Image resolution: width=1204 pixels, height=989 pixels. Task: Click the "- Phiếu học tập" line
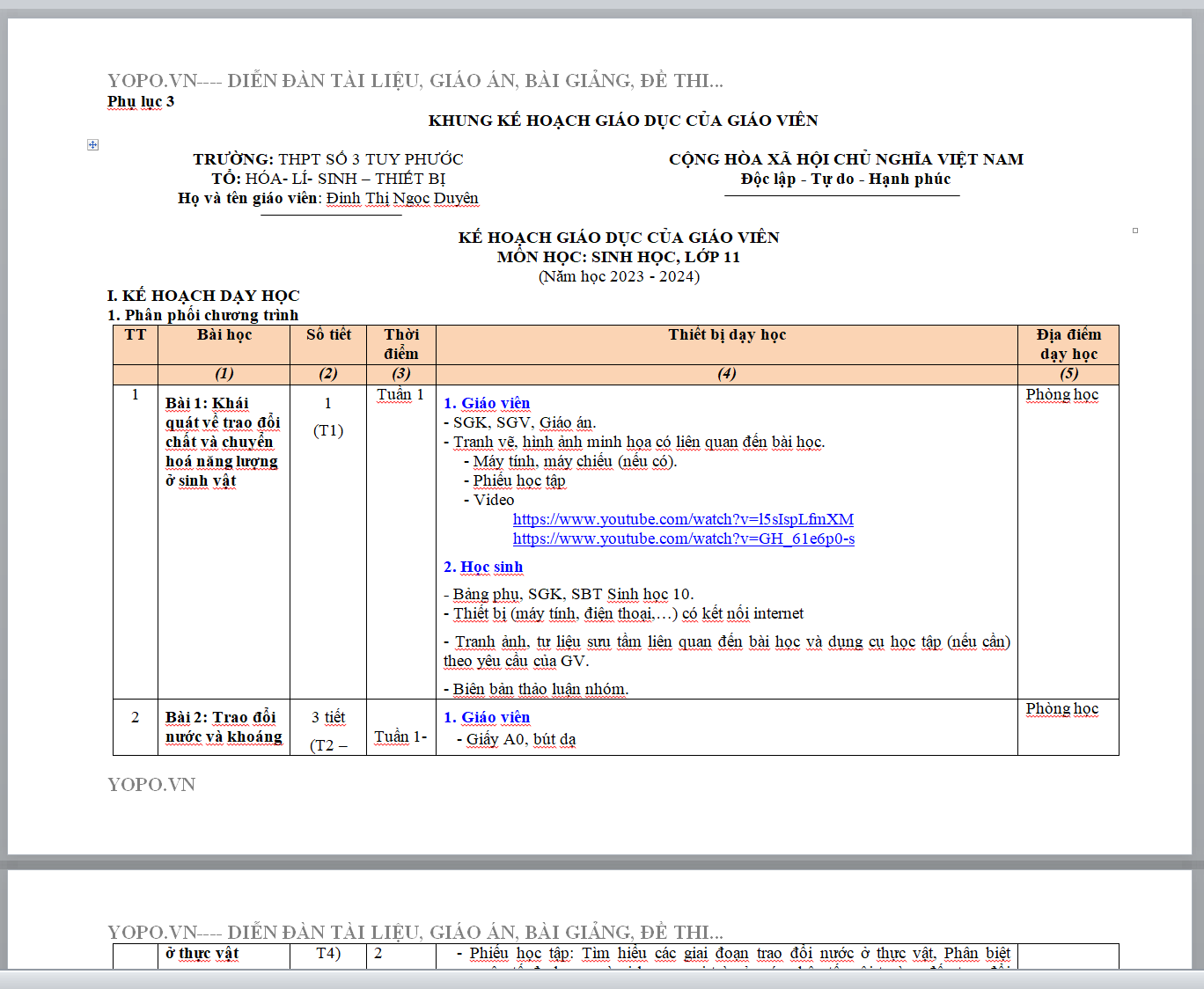(x=515, y=480)
